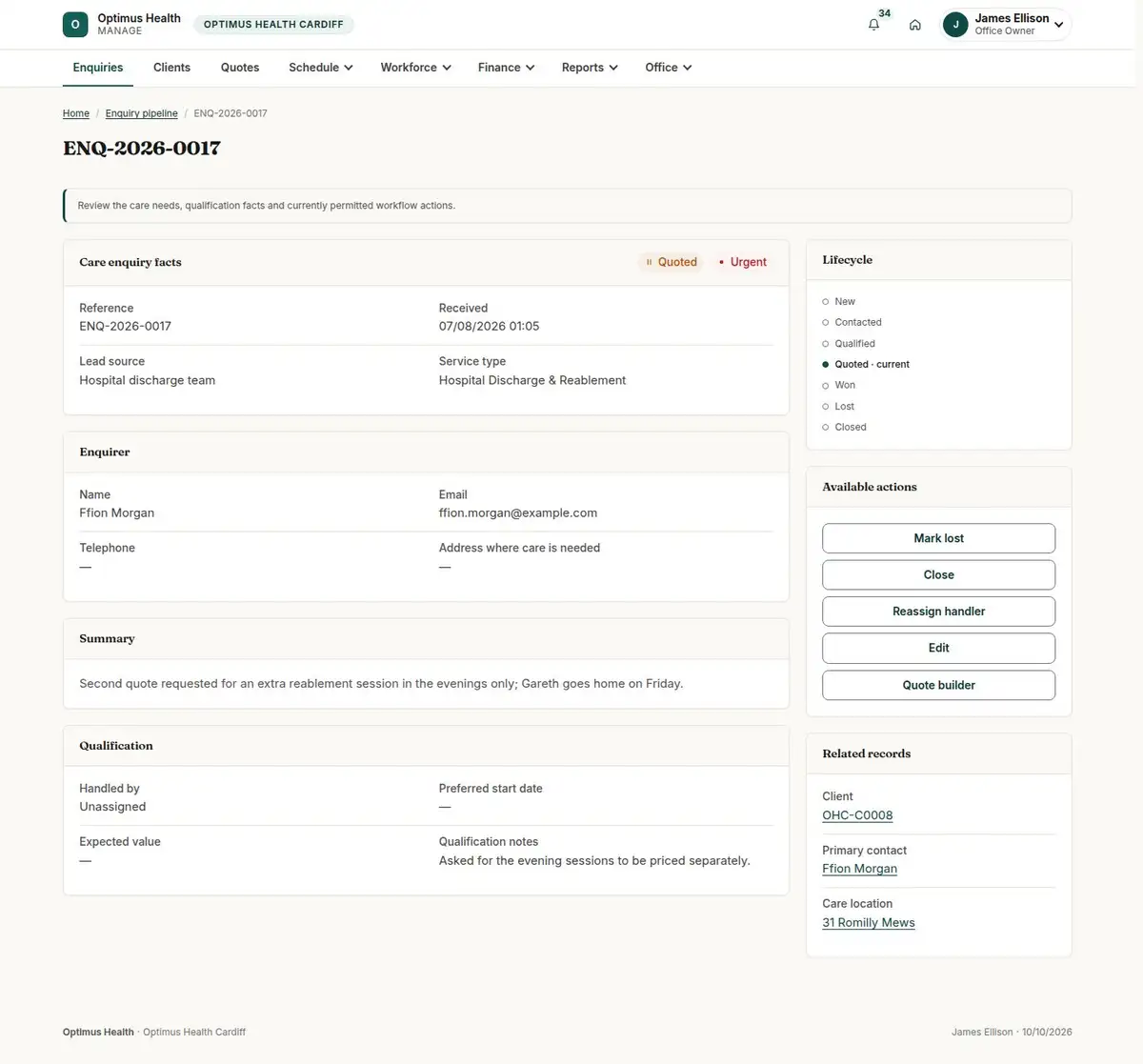This screenshot has width=1143, height=1064.
Task: Click the Optimus Health logo icon
Action: point(75,25)
